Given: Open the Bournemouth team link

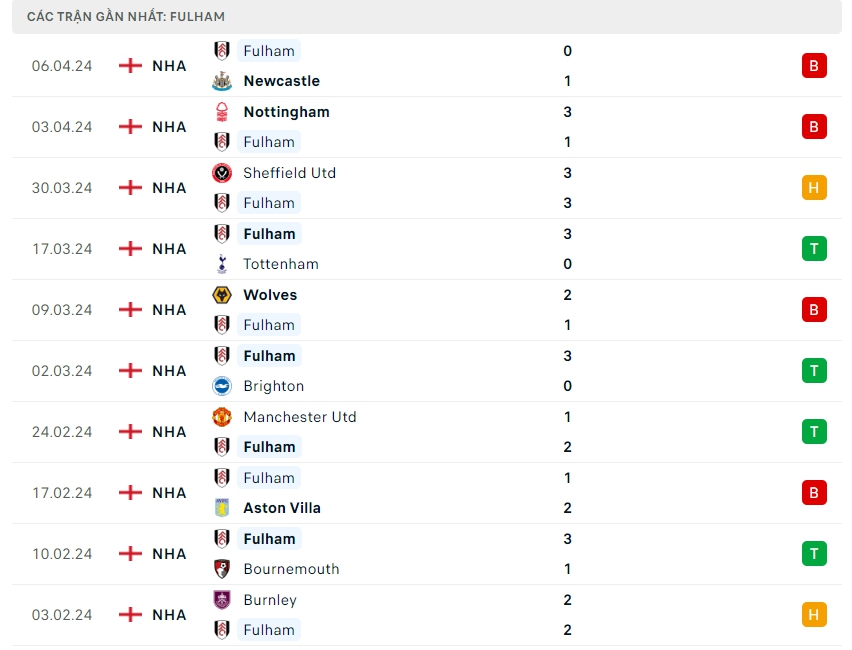Looking at the screenshot, I should 291,569.
